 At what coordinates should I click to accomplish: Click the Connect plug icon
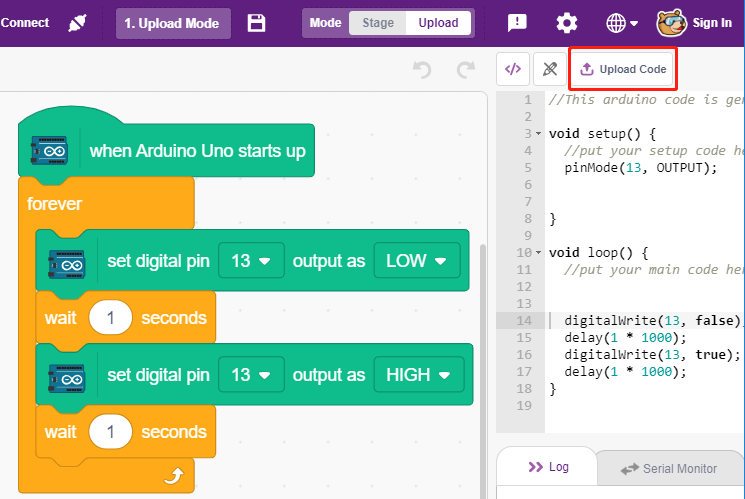77,23
